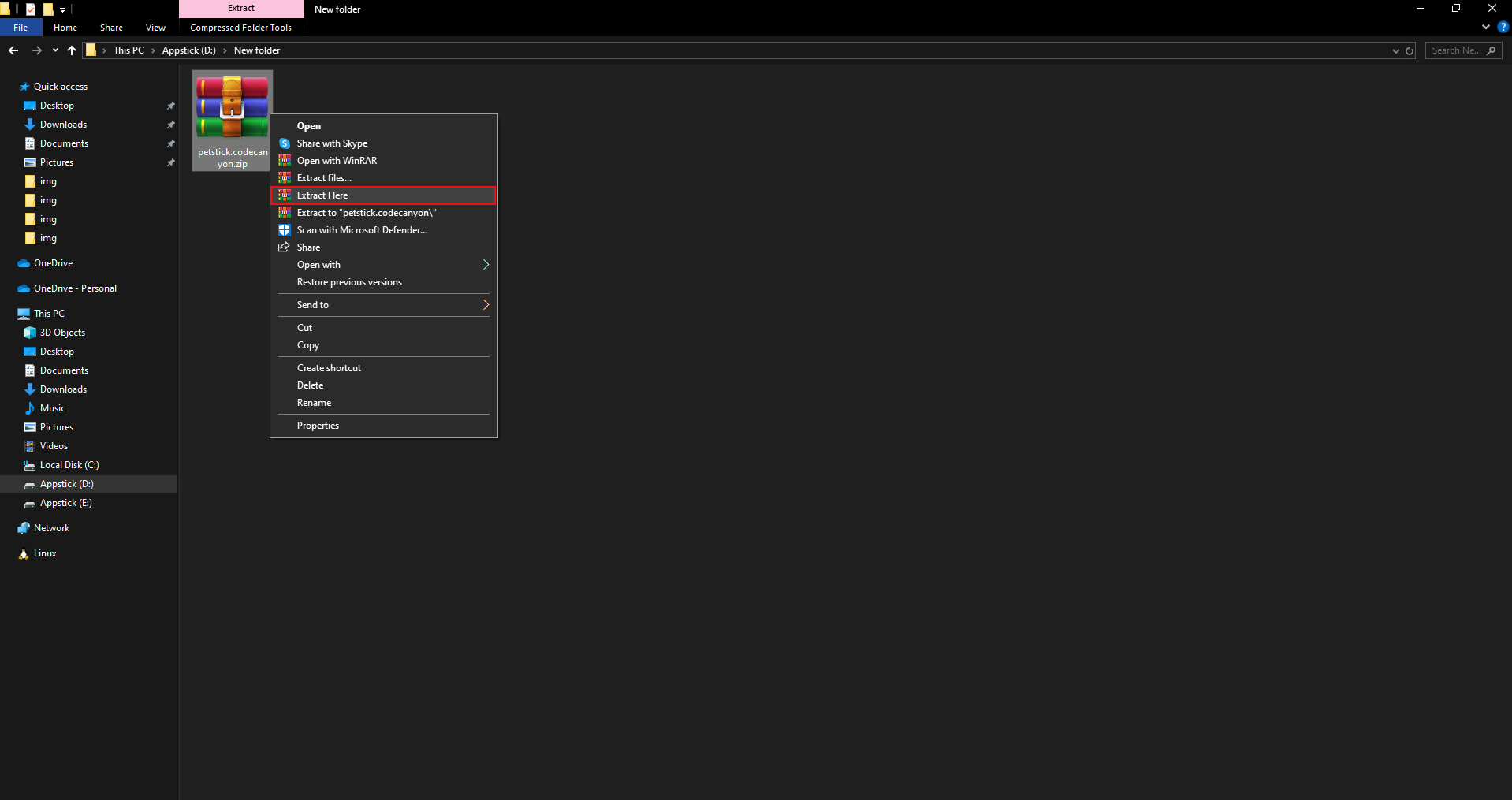The image size is (1512, 800).
Task: Expand the Send to submenu arrow
Action: pos(486,305)
